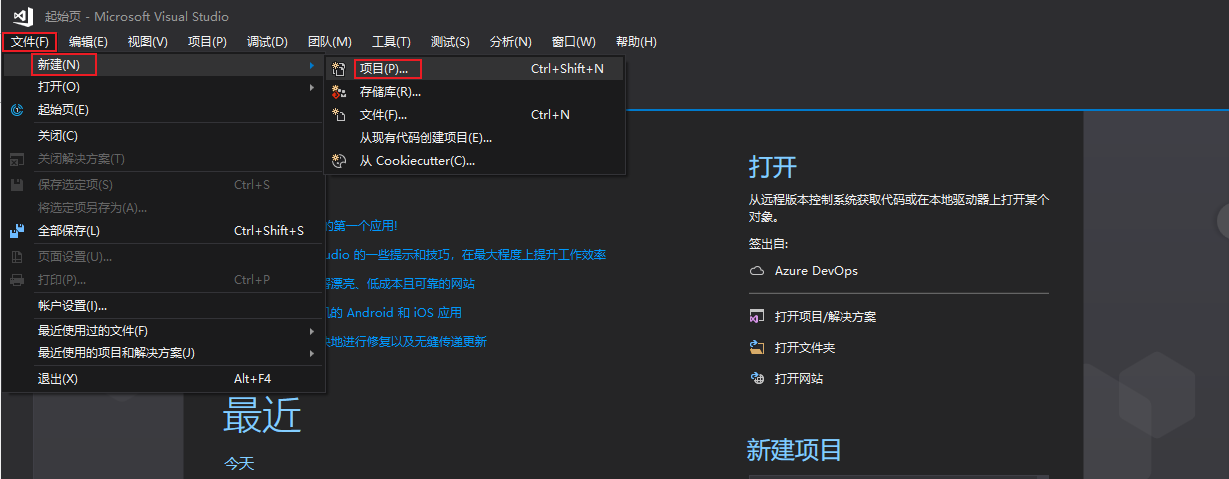Click the Azure DevOps cloud icon

click(x=757, y=271)
